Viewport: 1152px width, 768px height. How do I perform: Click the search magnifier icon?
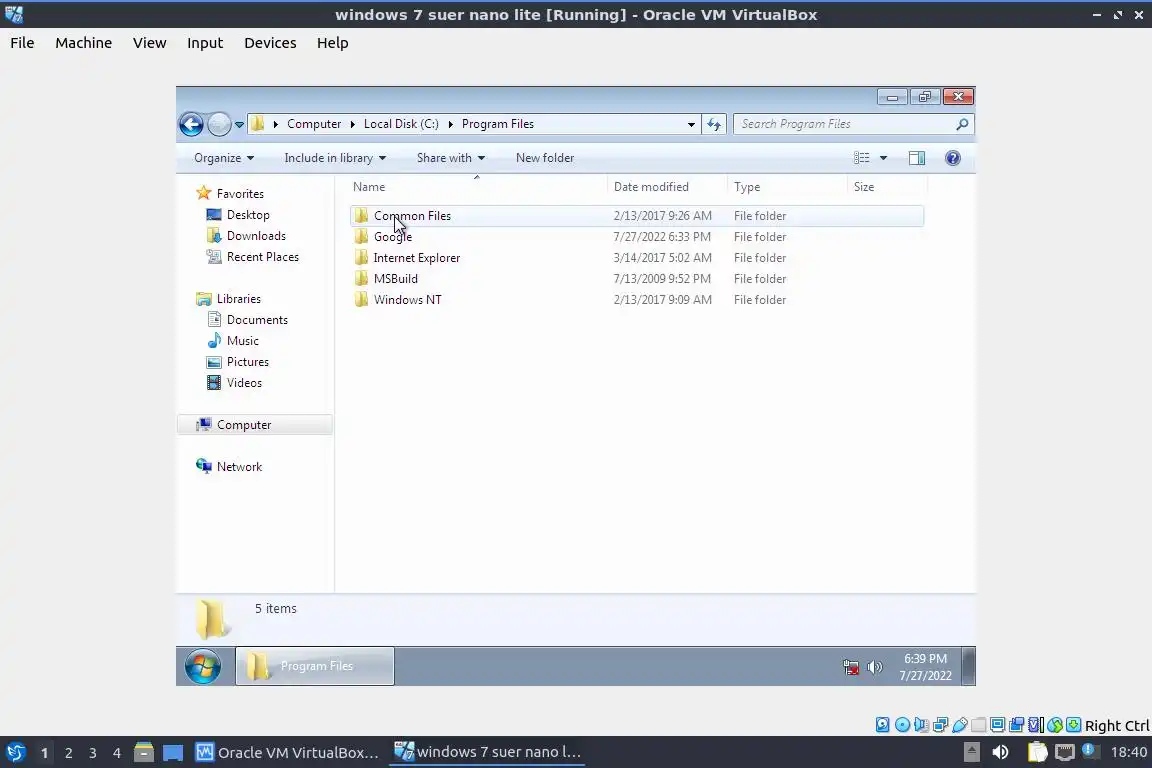click(x=962, y=124)
